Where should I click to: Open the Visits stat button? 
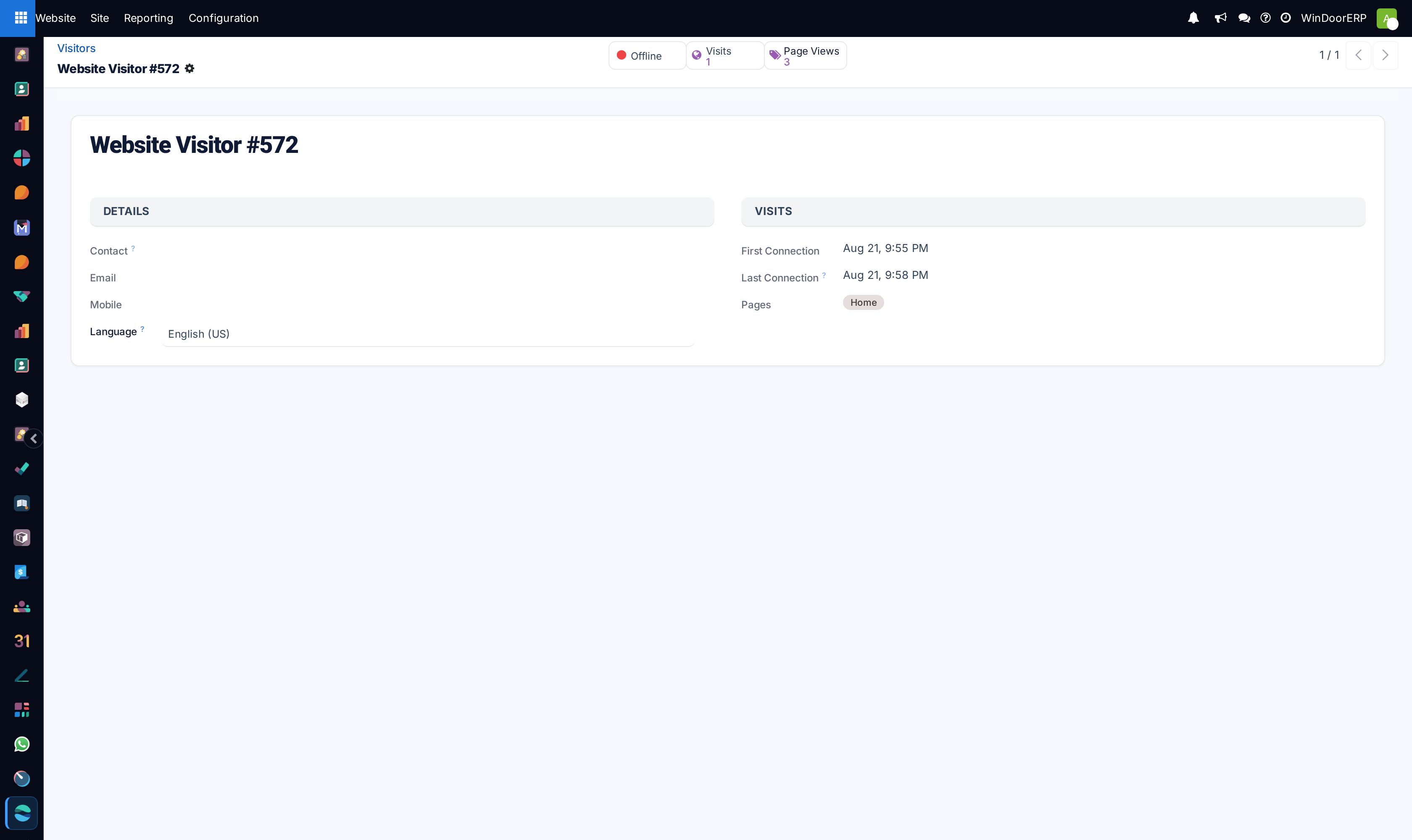(725, 55)
